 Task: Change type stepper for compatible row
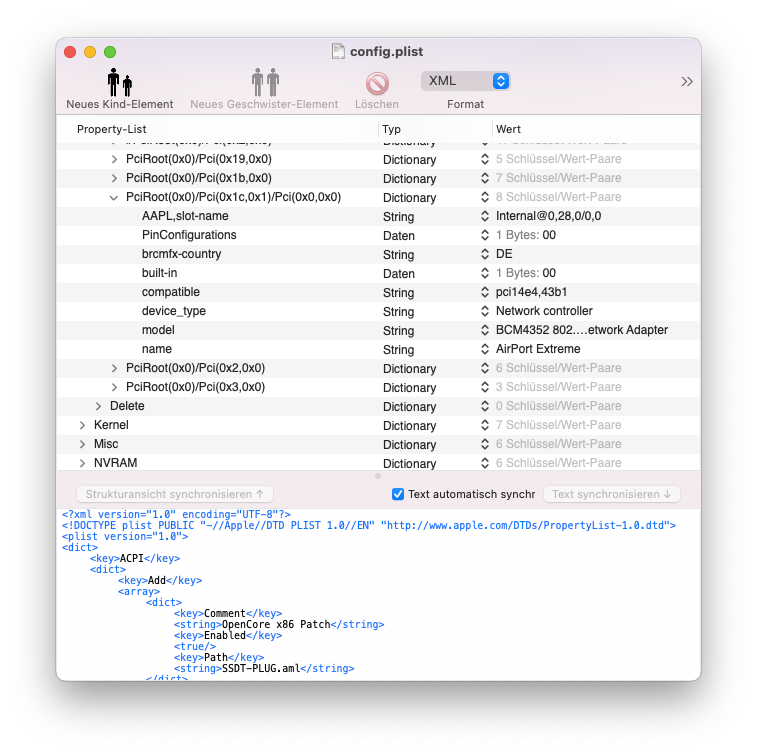pos(485,292)
